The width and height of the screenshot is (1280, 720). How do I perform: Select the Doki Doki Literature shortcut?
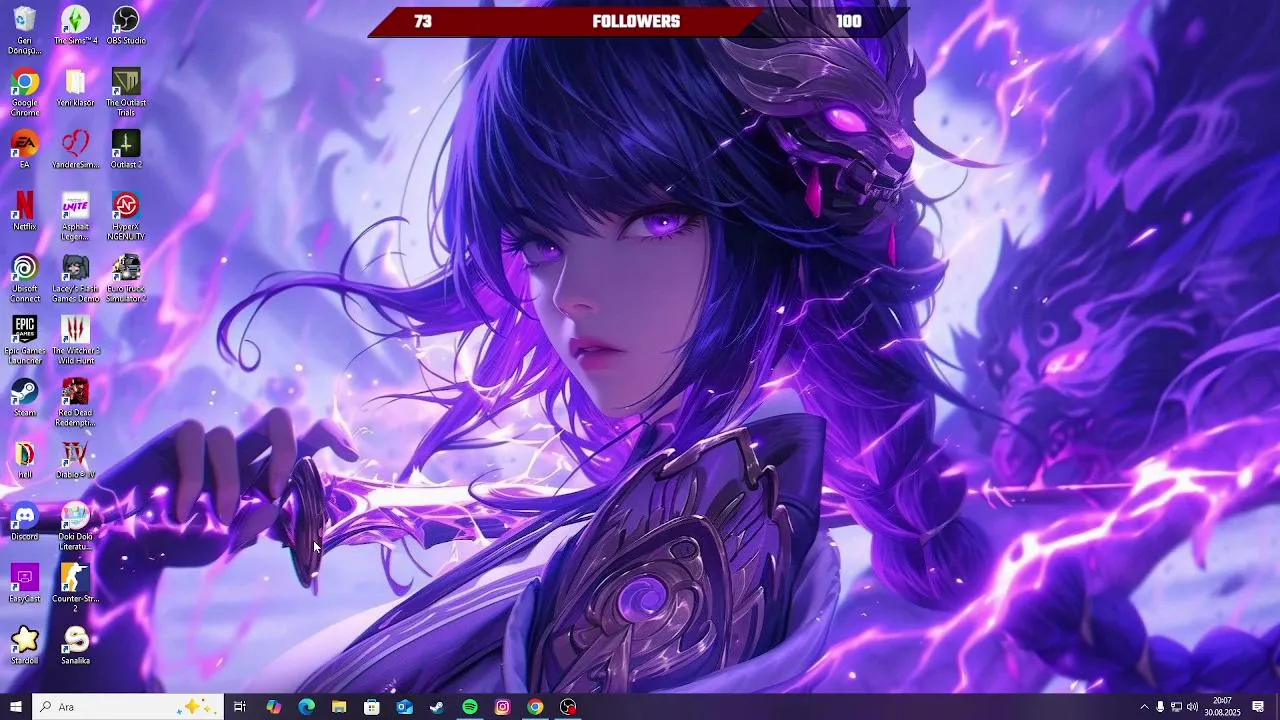coord(75,526)
